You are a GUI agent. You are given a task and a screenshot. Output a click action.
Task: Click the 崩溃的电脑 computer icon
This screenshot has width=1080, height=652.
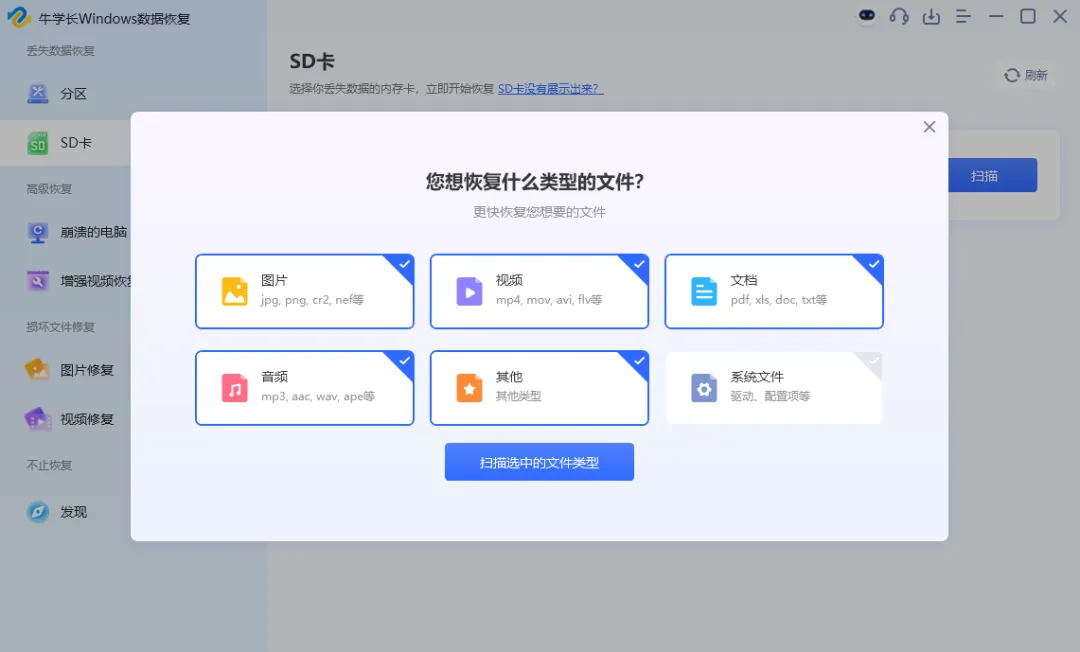(37, 233)
